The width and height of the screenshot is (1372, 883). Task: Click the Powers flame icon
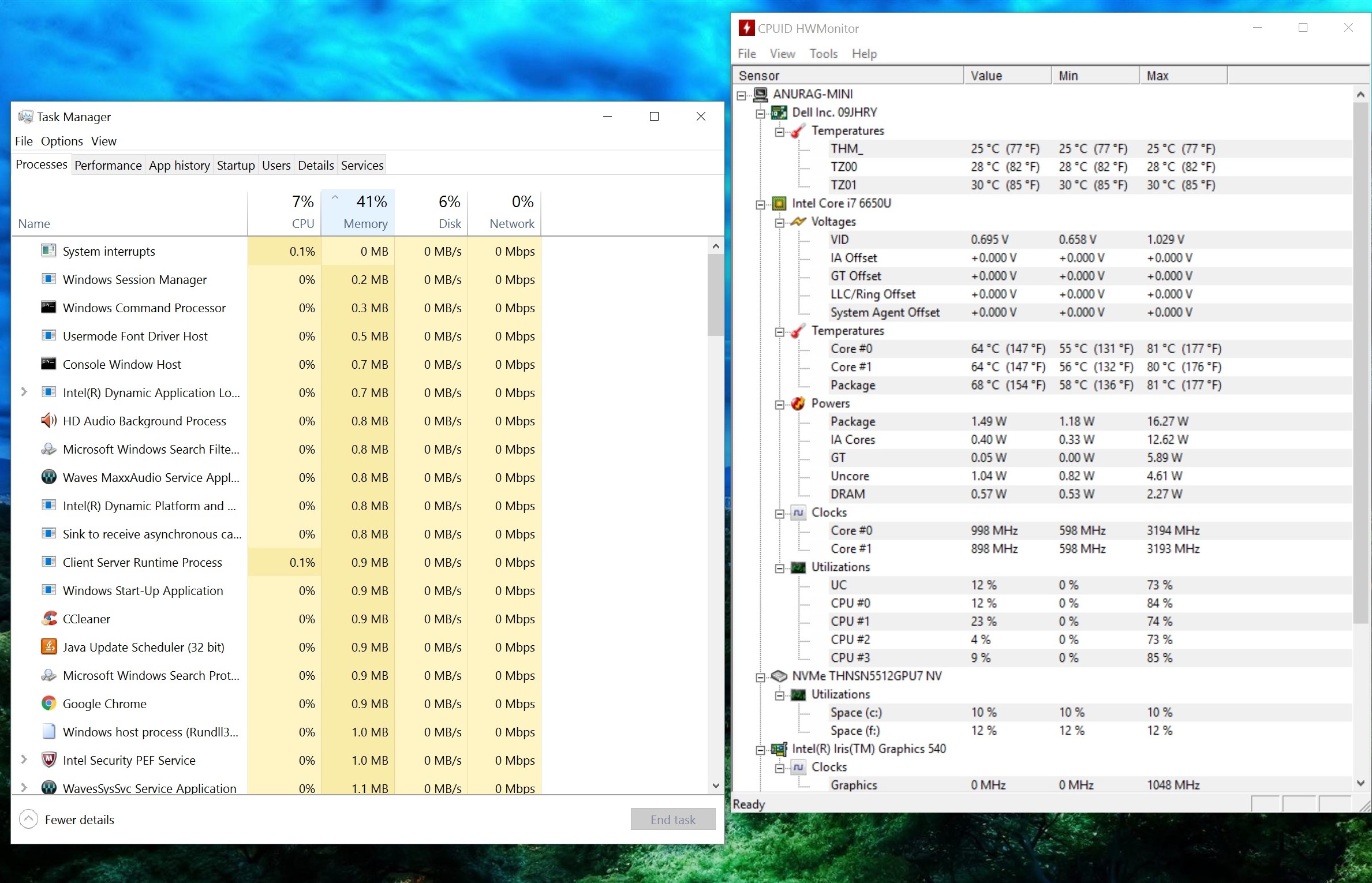pos(798,403)
